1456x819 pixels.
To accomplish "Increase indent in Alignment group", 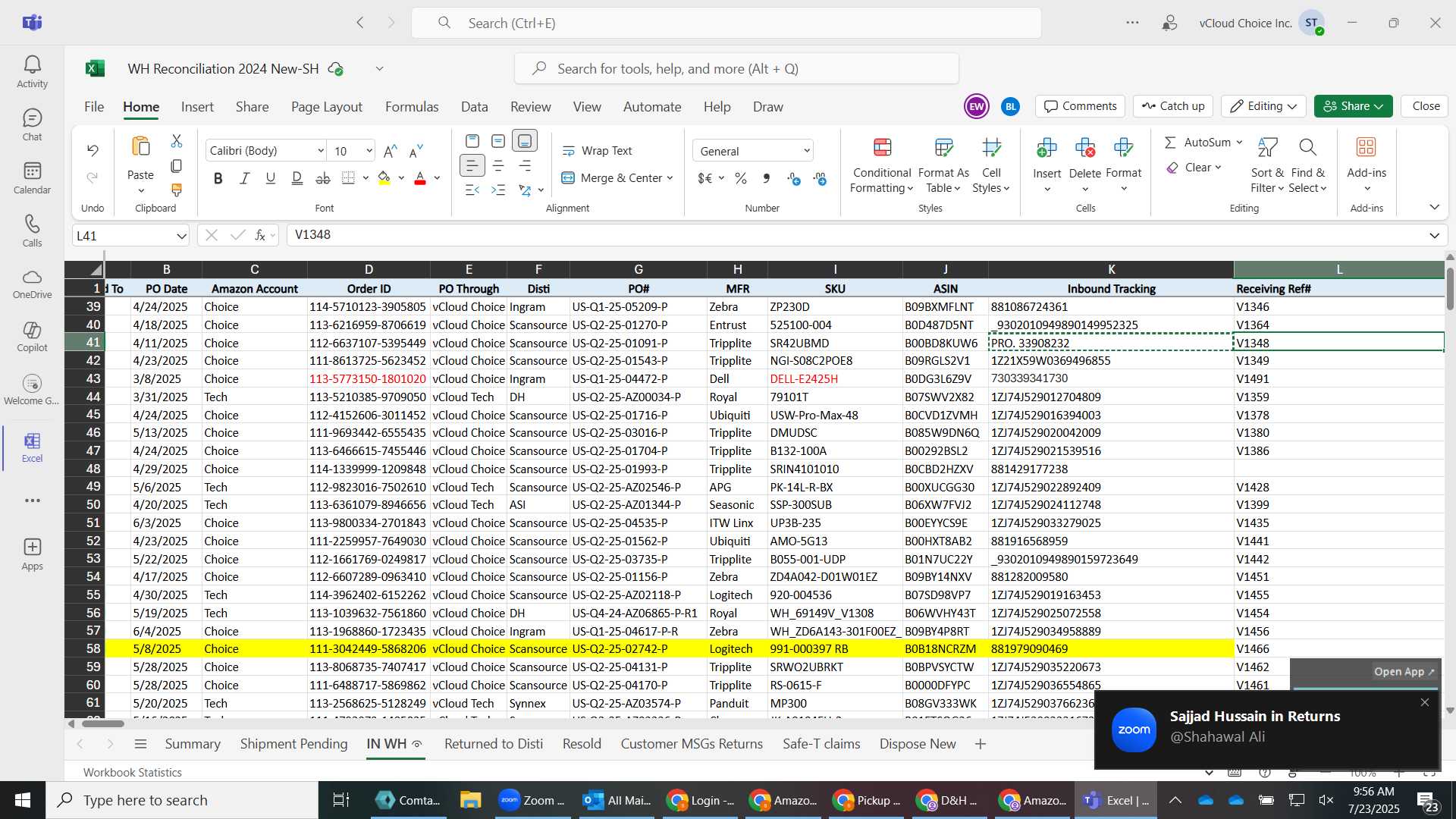I will (498, 190).
